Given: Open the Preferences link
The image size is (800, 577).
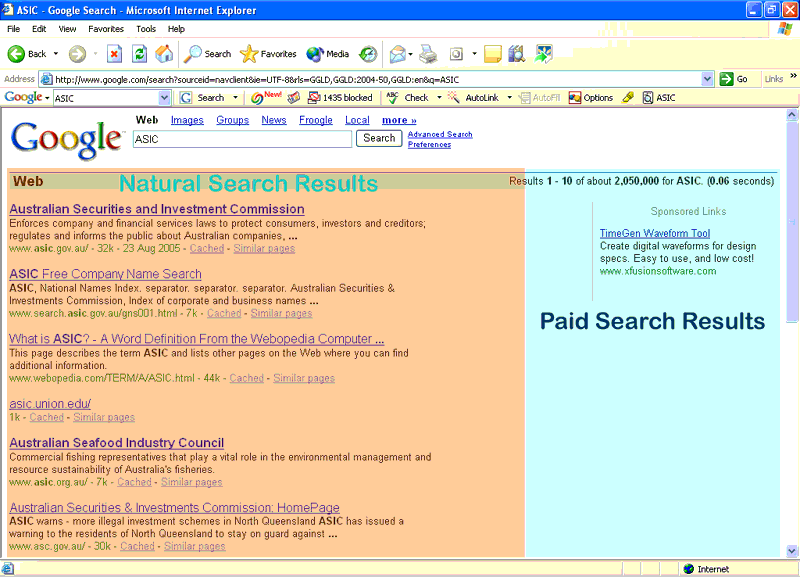Looking at the screenshot, I should pyautogui.click(x=429, y=144).
